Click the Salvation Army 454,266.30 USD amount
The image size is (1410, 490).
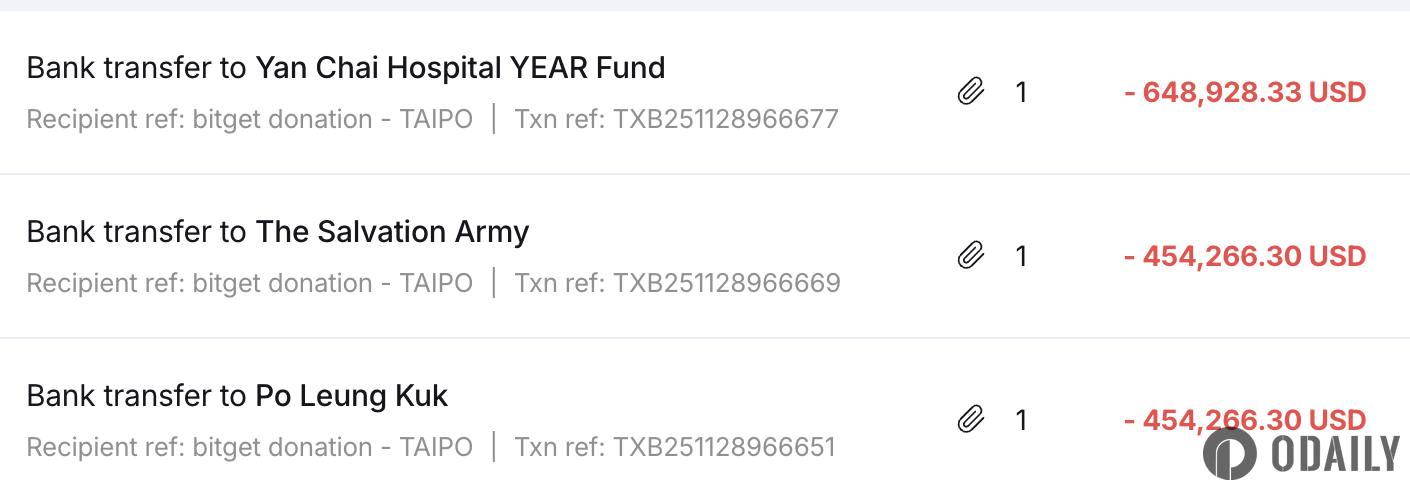point(1245,256)
